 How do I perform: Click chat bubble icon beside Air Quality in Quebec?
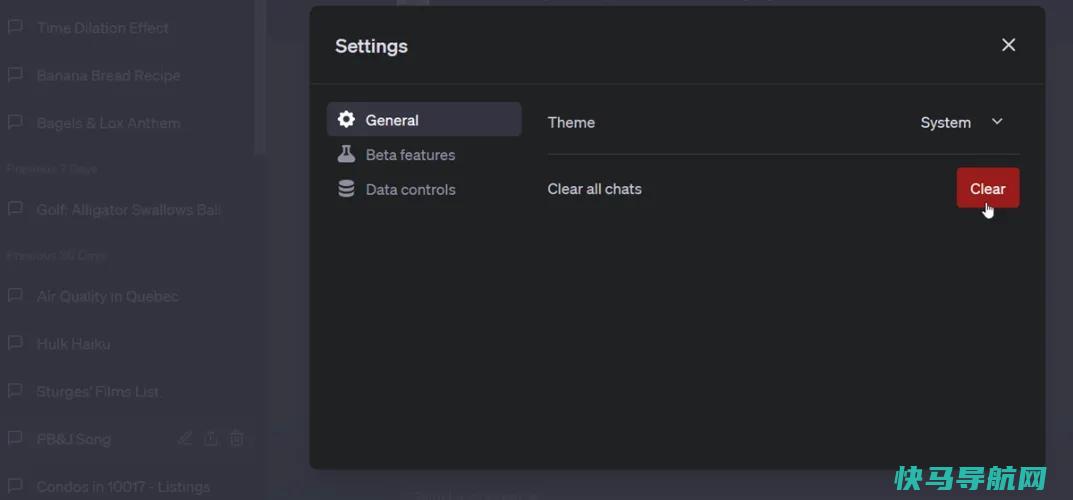[x=14, y=296]
